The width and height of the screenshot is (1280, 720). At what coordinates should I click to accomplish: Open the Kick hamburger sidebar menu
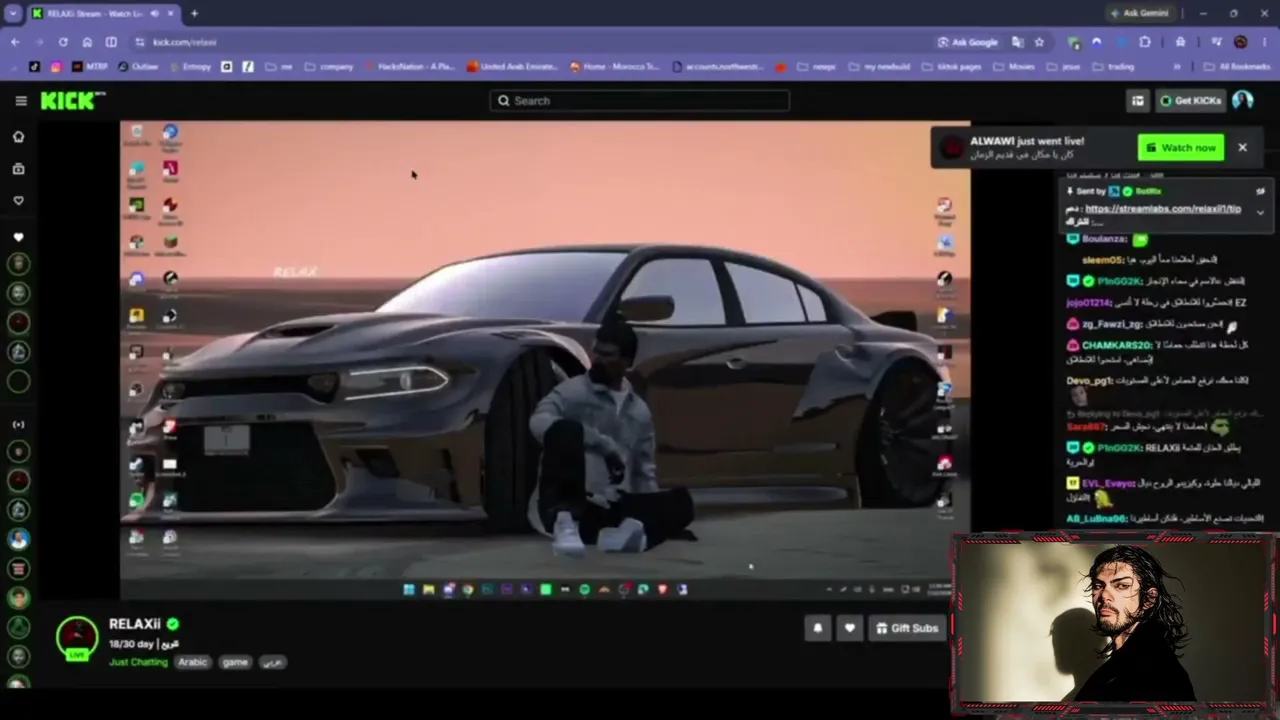tap(20, 100)
